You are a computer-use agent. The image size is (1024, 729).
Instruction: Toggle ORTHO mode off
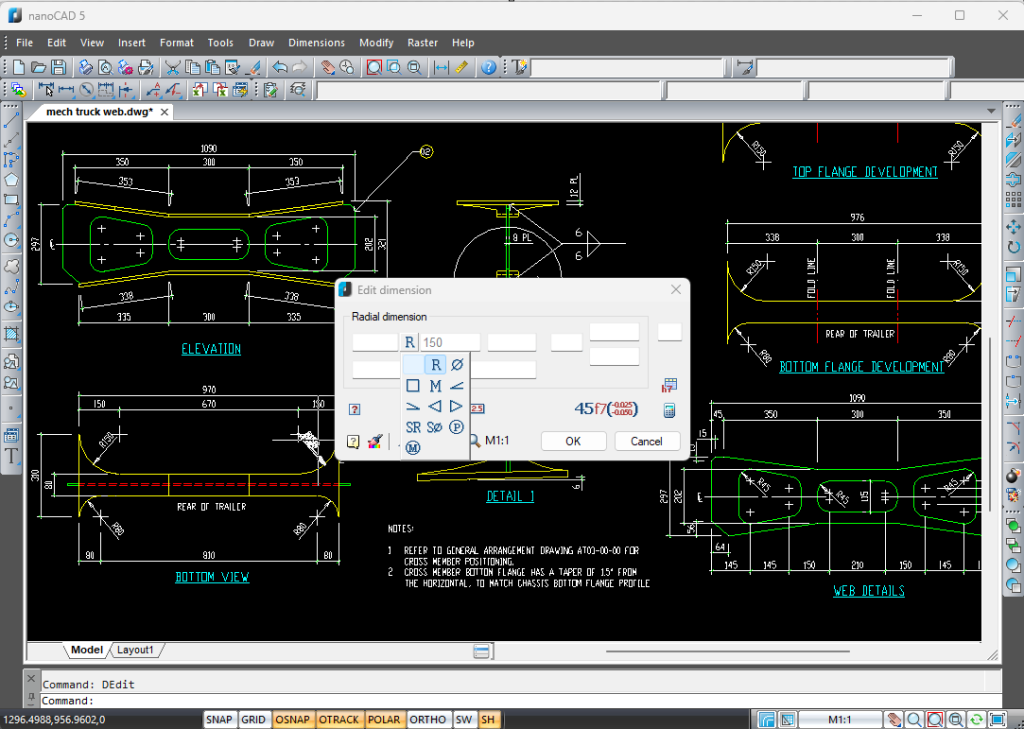pos(428,719)
